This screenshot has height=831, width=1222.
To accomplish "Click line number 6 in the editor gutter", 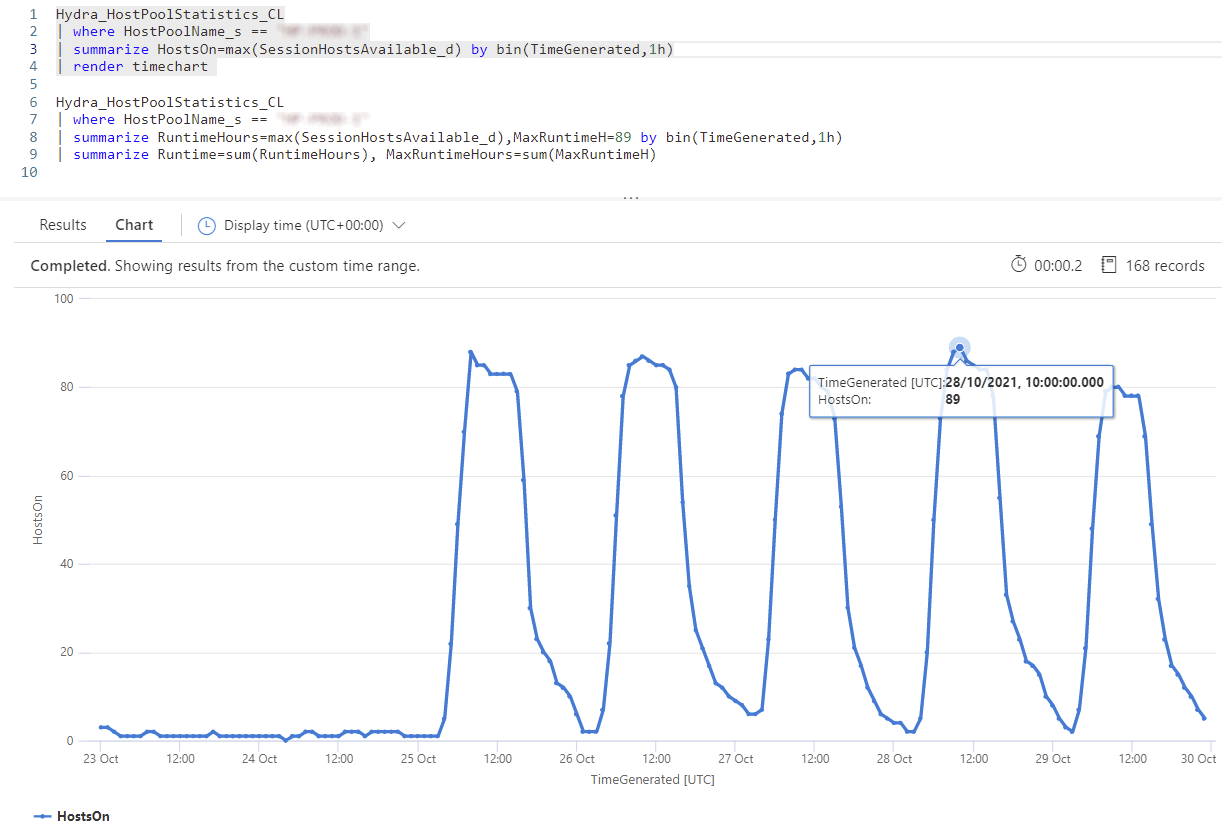I will point(34,102).
